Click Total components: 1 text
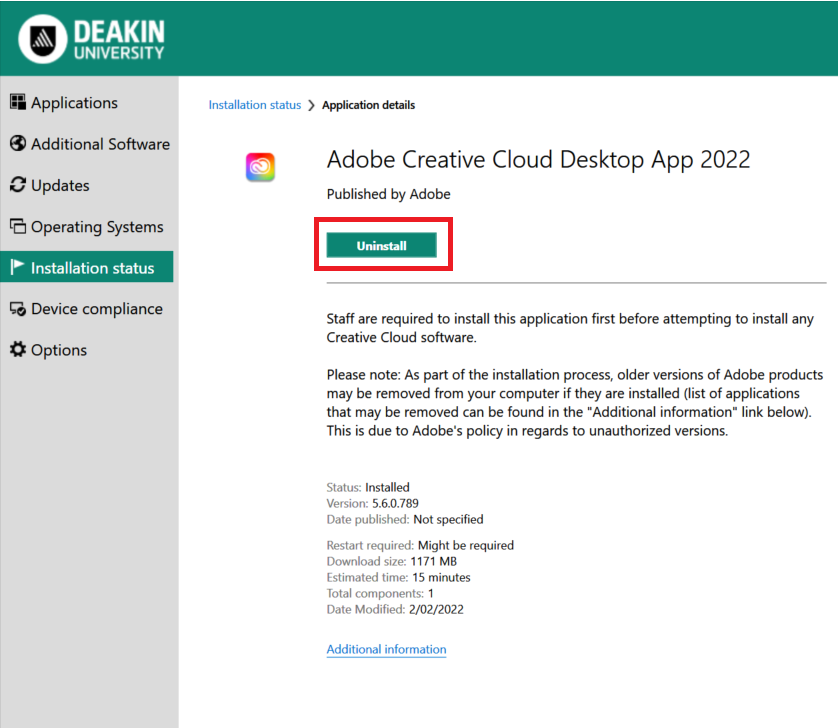838x728 pixels. point(380,593)
